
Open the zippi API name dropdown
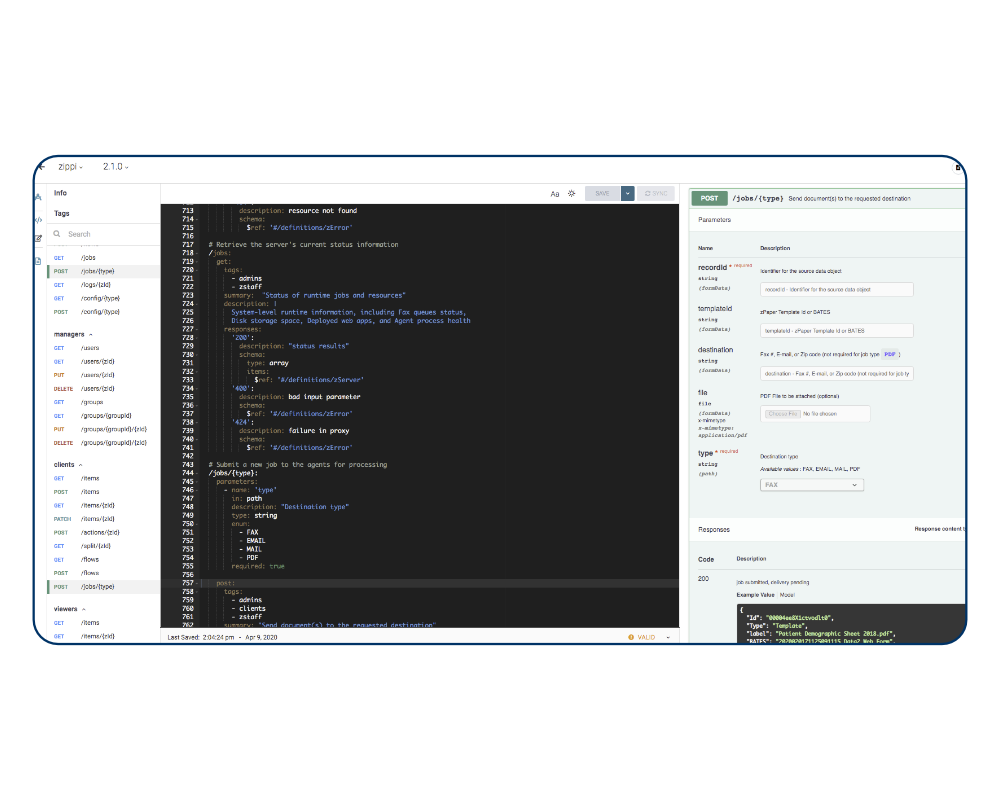[70, 167]
